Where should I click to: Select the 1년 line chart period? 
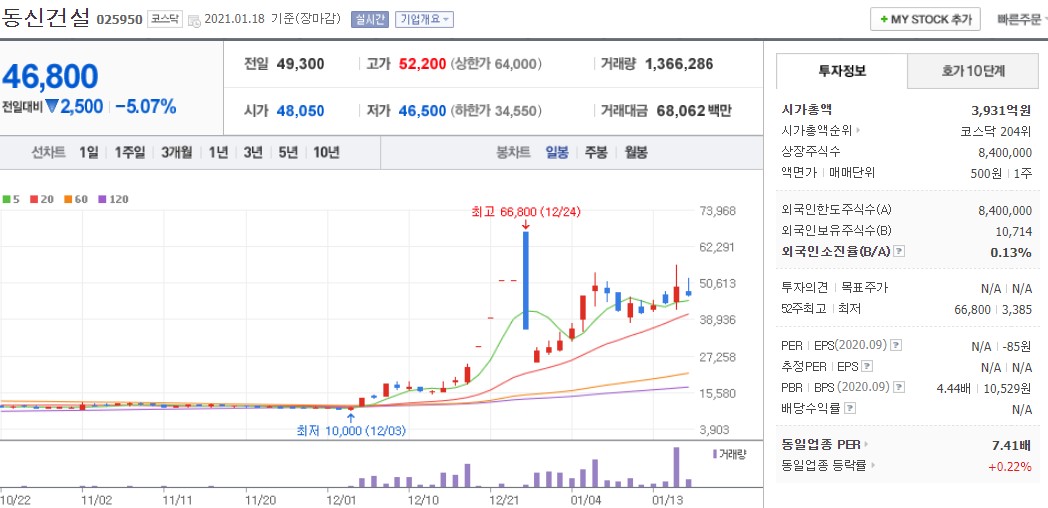(218, 152)
